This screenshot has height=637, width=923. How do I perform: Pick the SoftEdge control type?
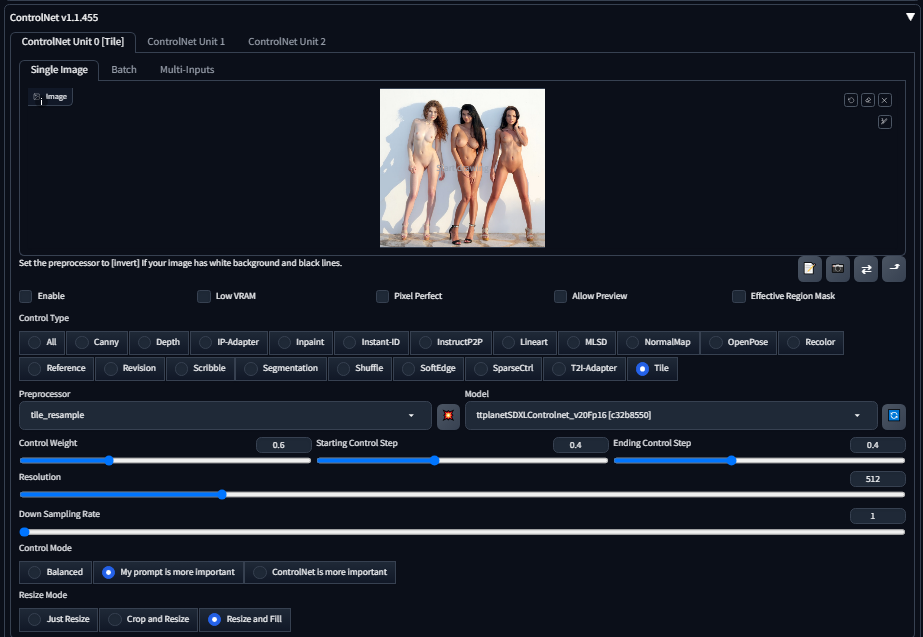tap(429, 369)
